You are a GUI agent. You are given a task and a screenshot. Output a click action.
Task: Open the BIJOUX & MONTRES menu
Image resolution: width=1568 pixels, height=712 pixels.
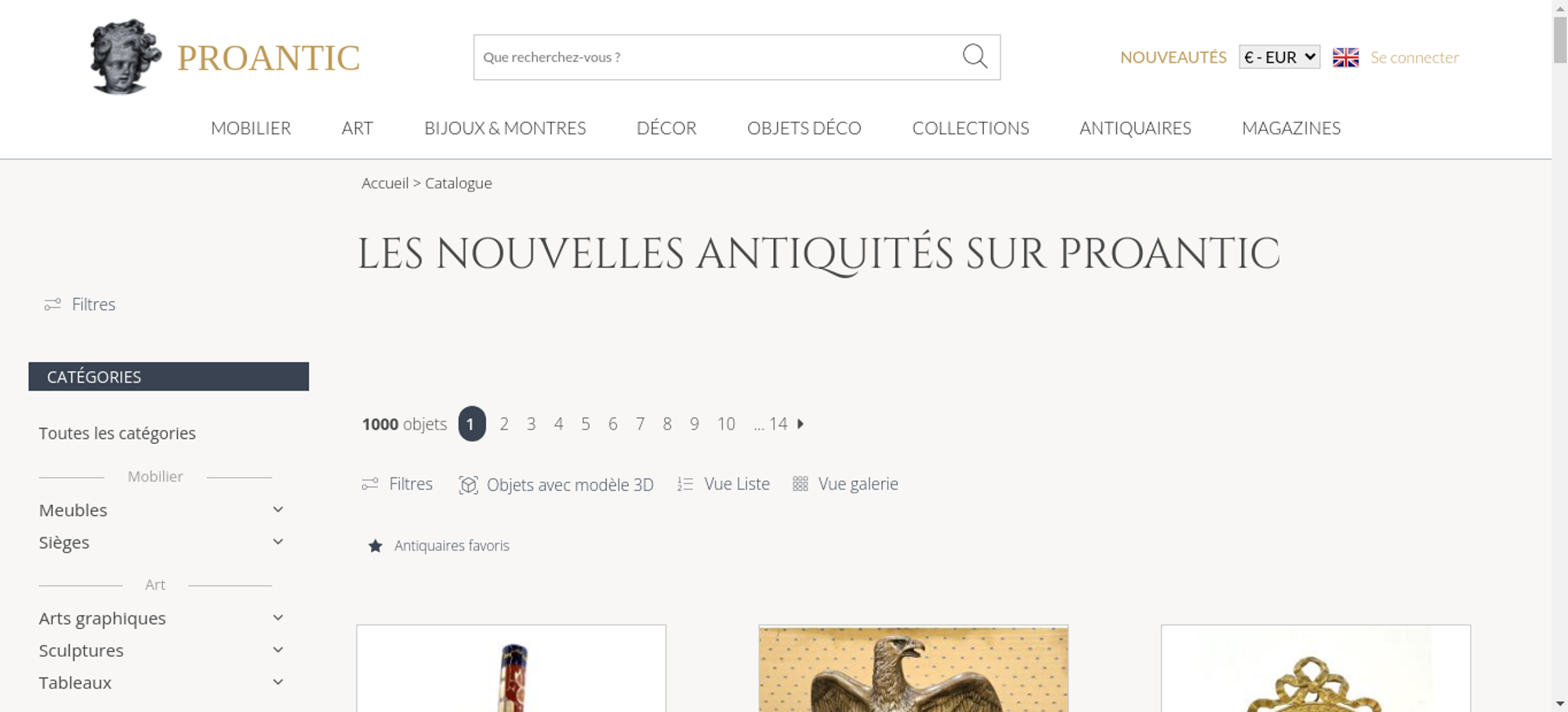point(505,128)
